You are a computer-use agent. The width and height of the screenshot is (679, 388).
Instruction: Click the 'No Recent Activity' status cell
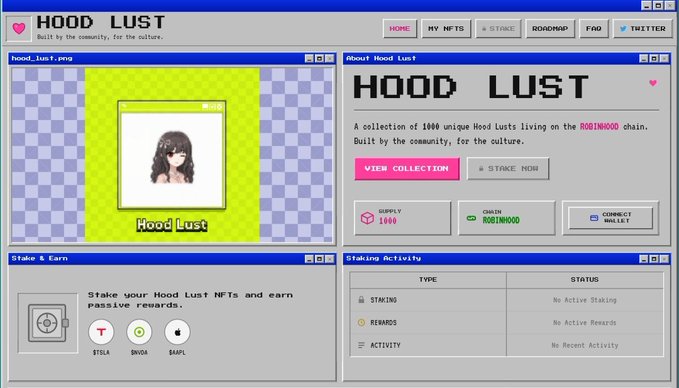point(585,345)
